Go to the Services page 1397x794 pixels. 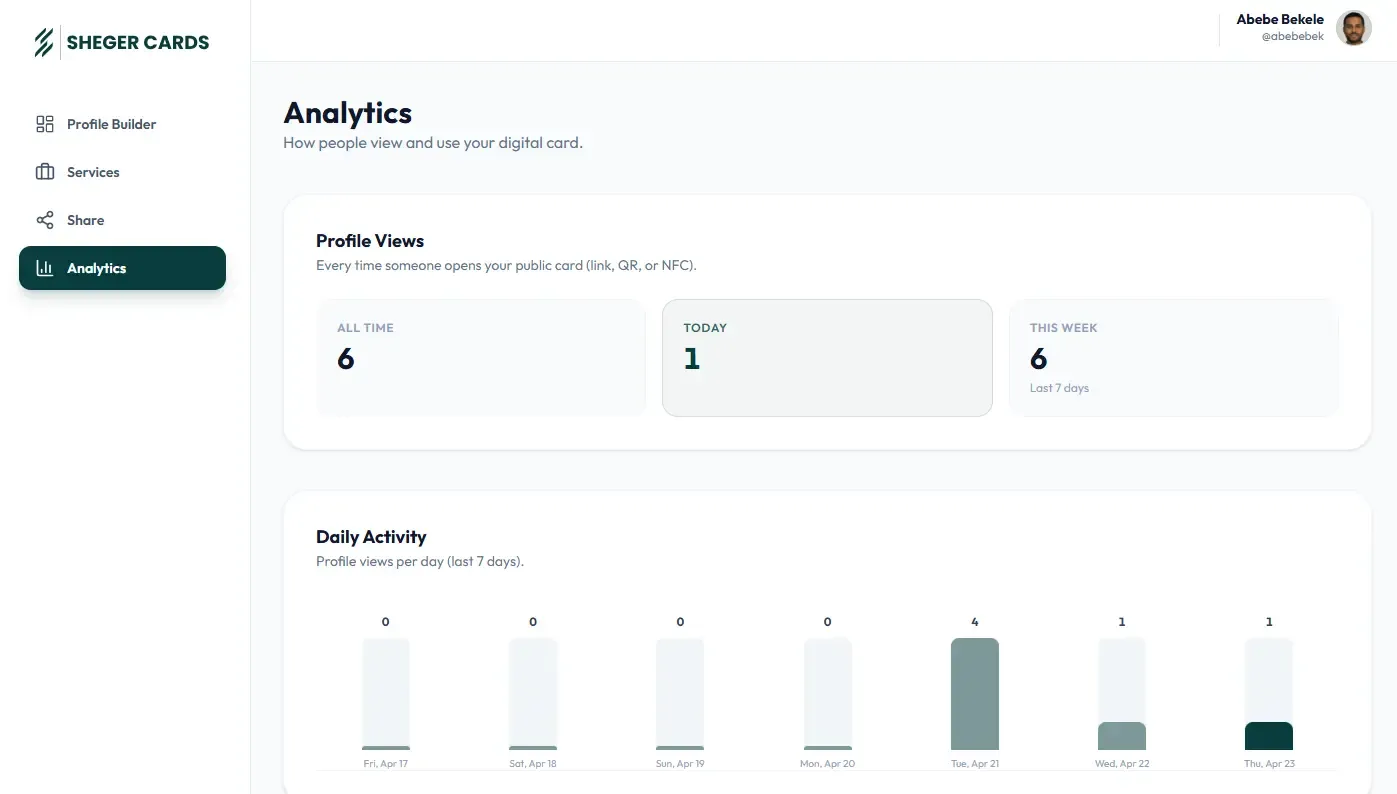[x=122, y=172]
